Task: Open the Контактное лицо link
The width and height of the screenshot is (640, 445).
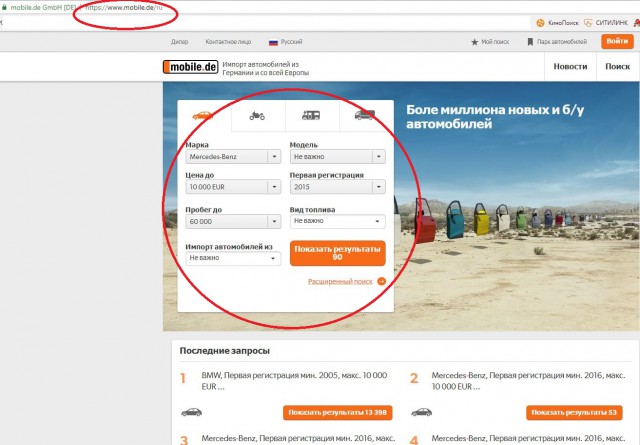Action: [x=228, y=42]
